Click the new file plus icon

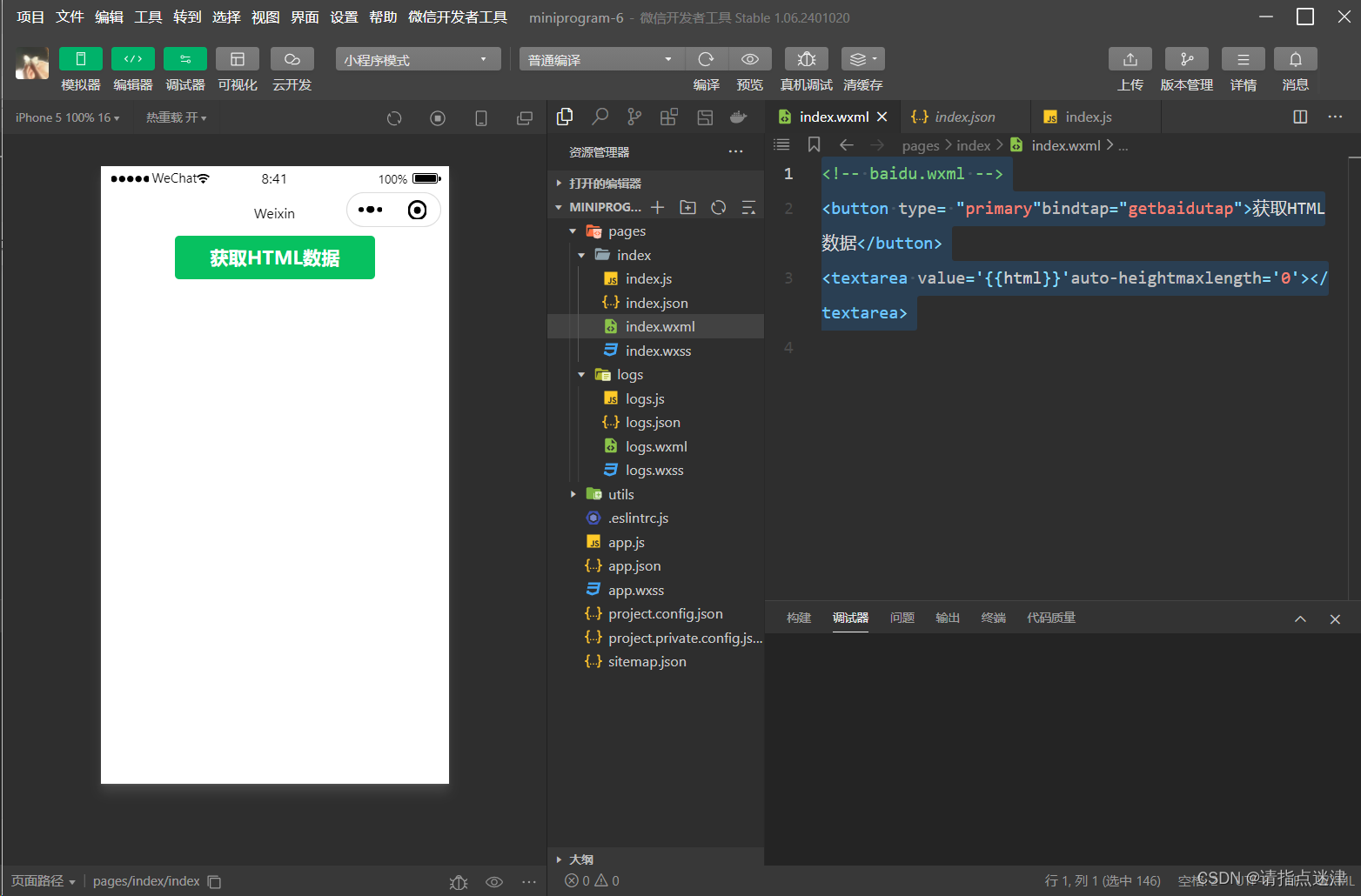click(x=658, y=207)
